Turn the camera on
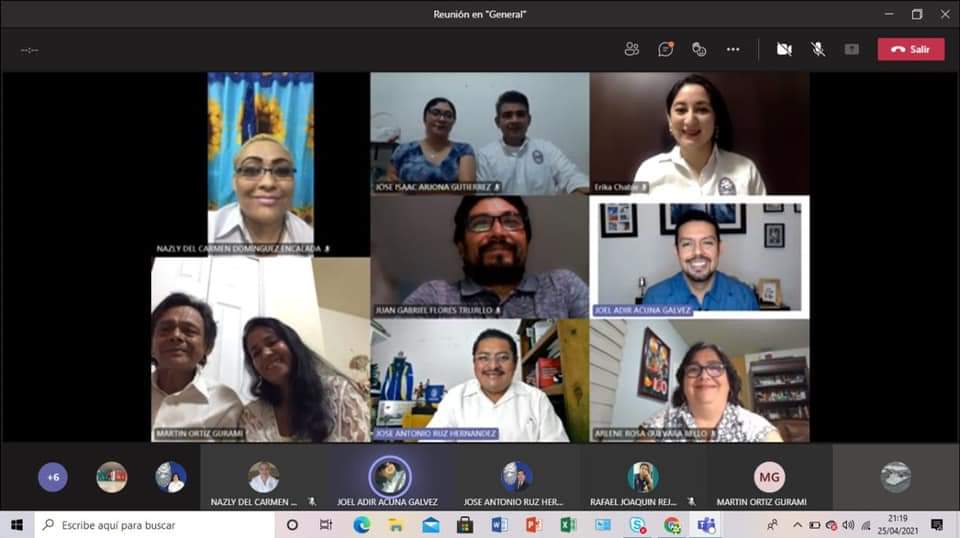This screenshot has height=538, width=960. pyautogui.click(x=784, y=50)
